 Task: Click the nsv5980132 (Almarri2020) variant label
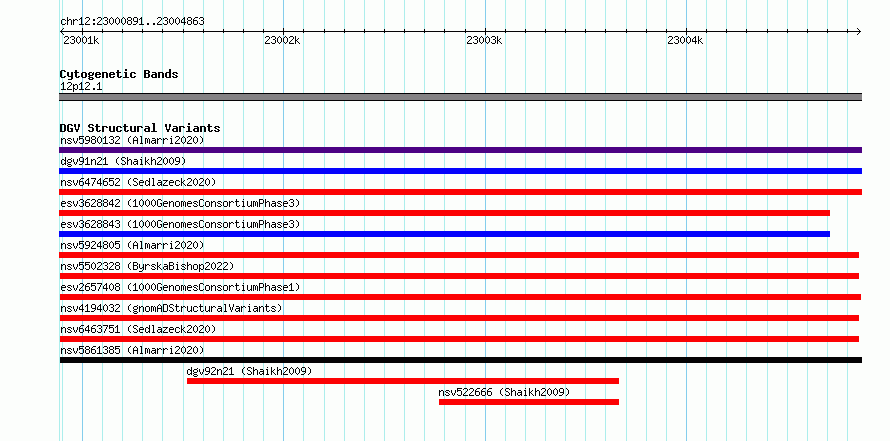pos(132,140)
